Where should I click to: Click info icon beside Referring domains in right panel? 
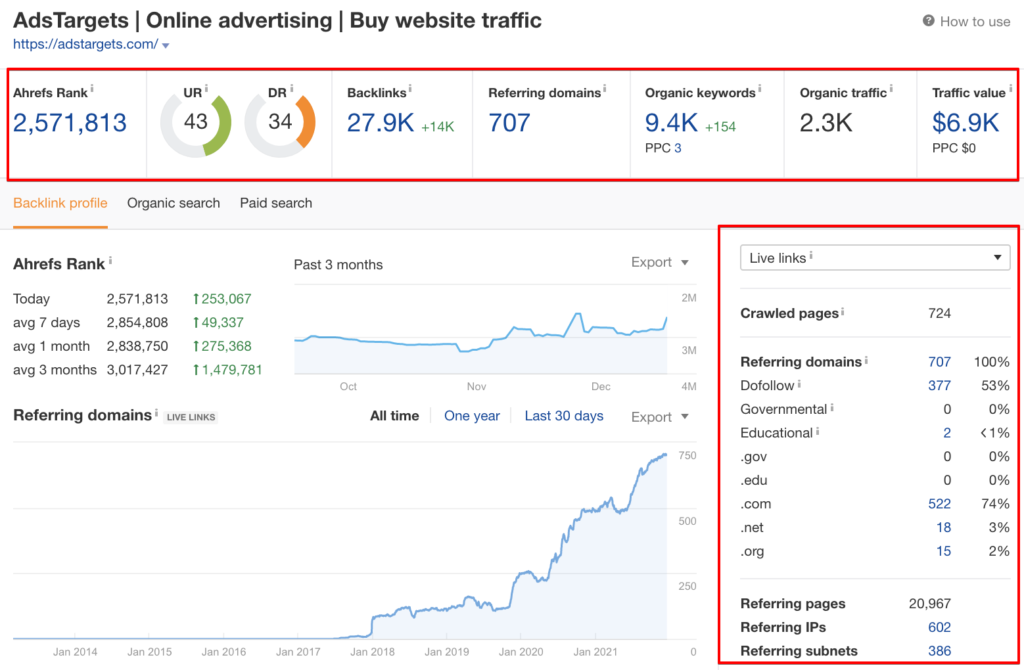click(x=866, y=360)
